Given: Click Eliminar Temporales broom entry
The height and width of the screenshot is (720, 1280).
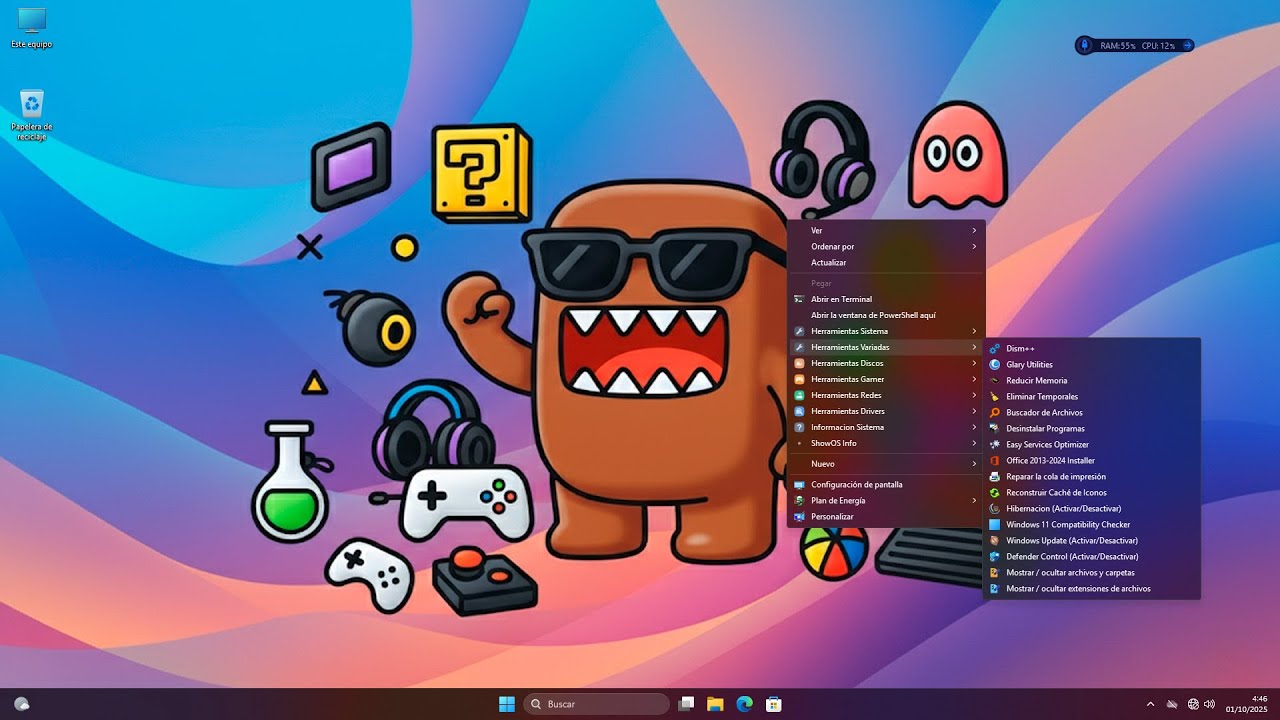Looking at the screenshot, I should 1092,396.
